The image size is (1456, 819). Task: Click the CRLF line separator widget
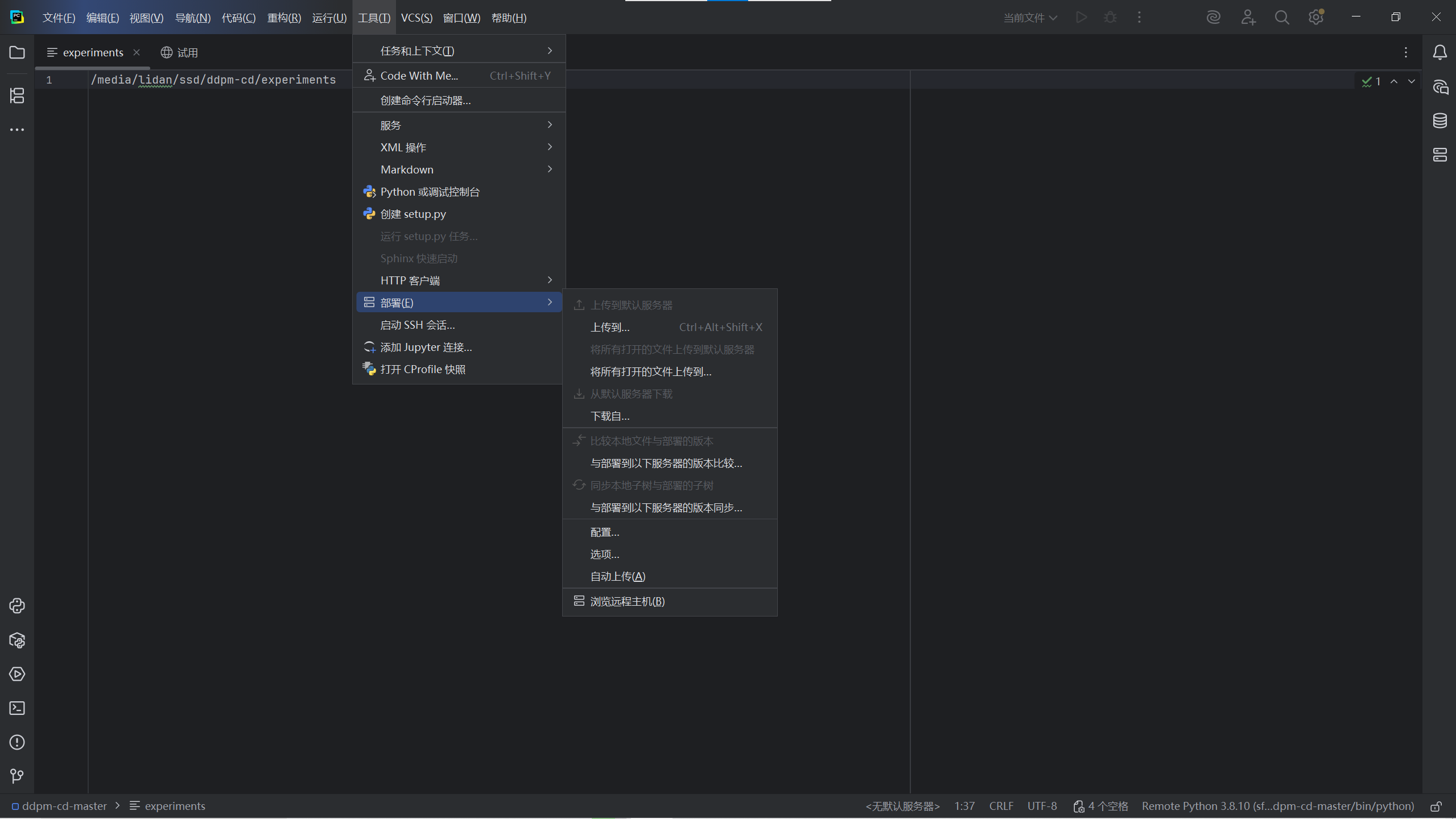[1001, 806]
